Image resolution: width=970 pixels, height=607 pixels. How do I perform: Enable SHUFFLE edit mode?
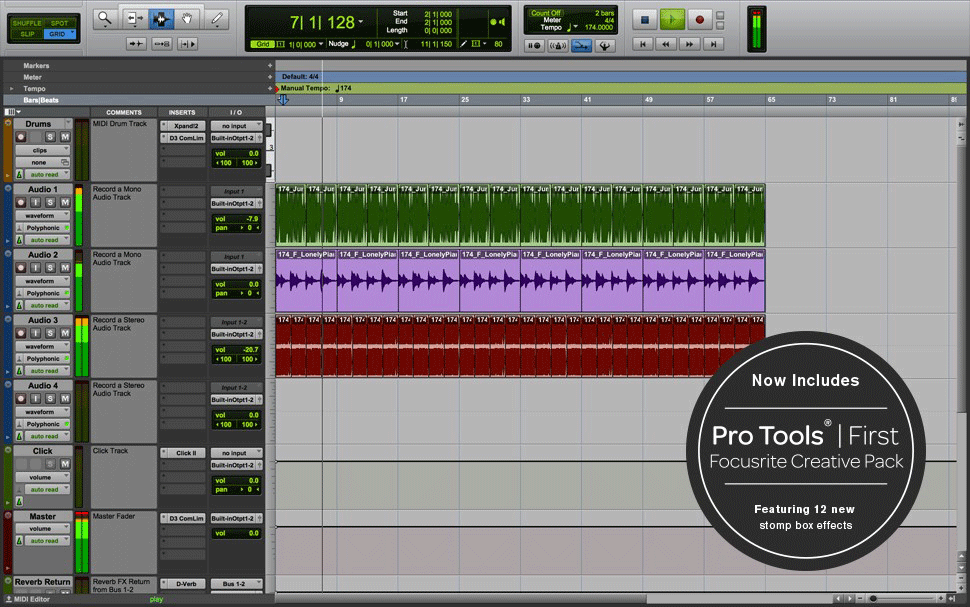pos(27,23)
